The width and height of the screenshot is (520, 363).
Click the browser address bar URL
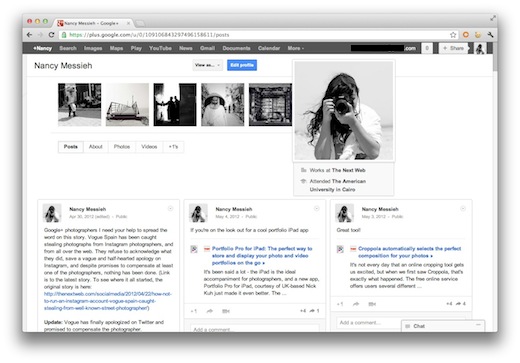tap(149, 35)
